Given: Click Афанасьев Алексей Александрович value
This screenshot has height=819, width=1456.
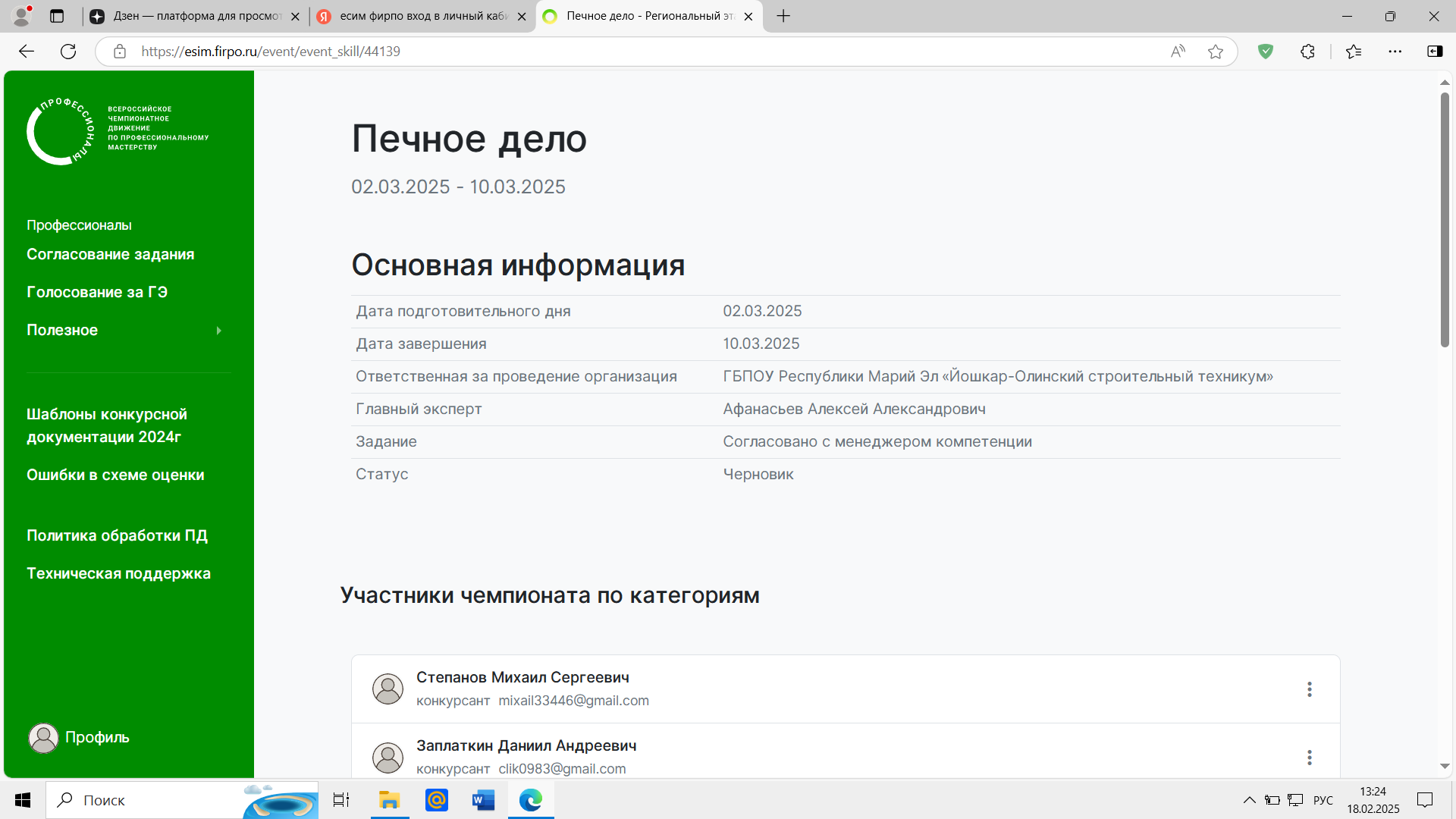Looking at the screenshot, I should click(854, 409).
